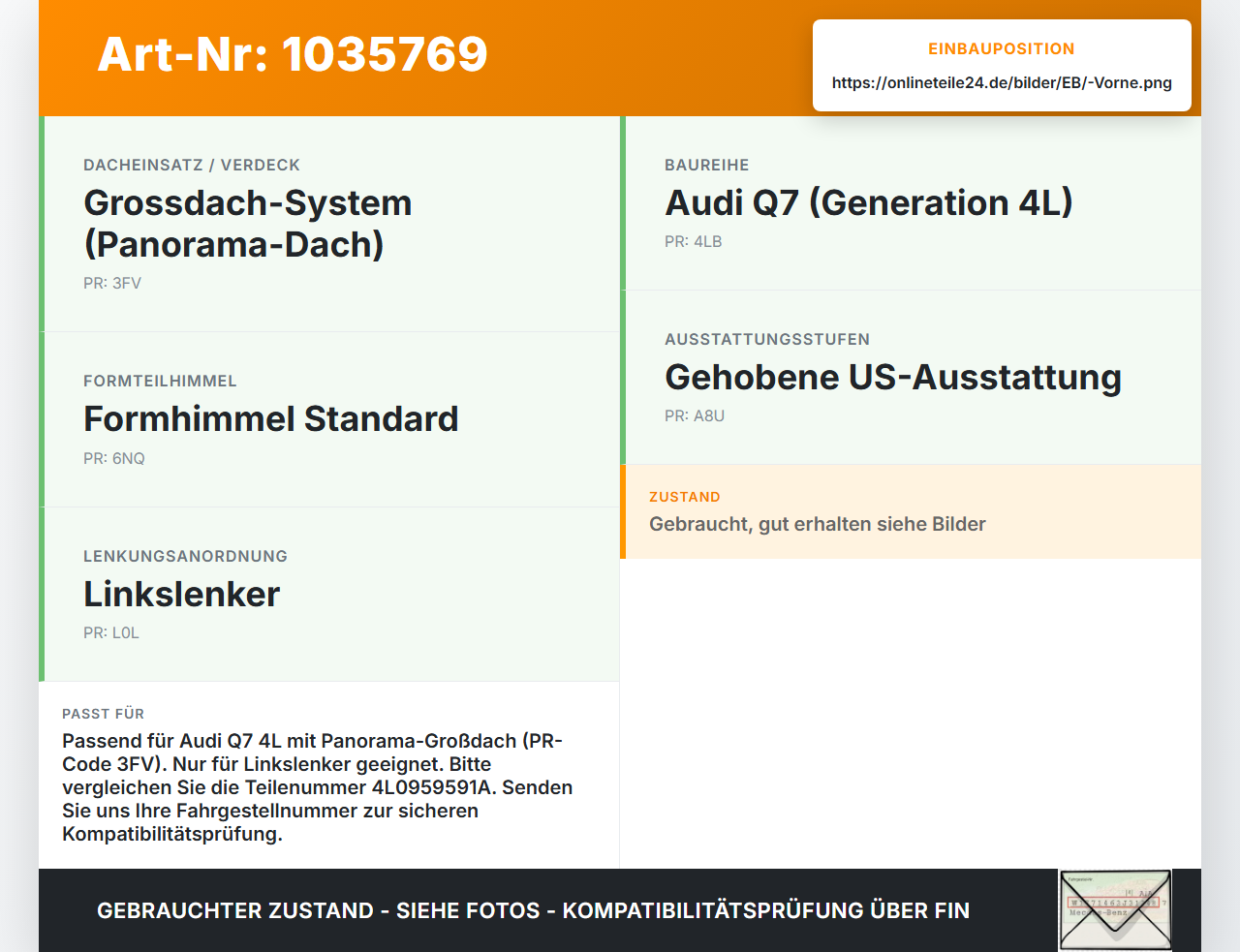The image size is (1240, 952).
Task: Select the LENKUNGSANORDNUNG label
Action: (x=185, y=556)
